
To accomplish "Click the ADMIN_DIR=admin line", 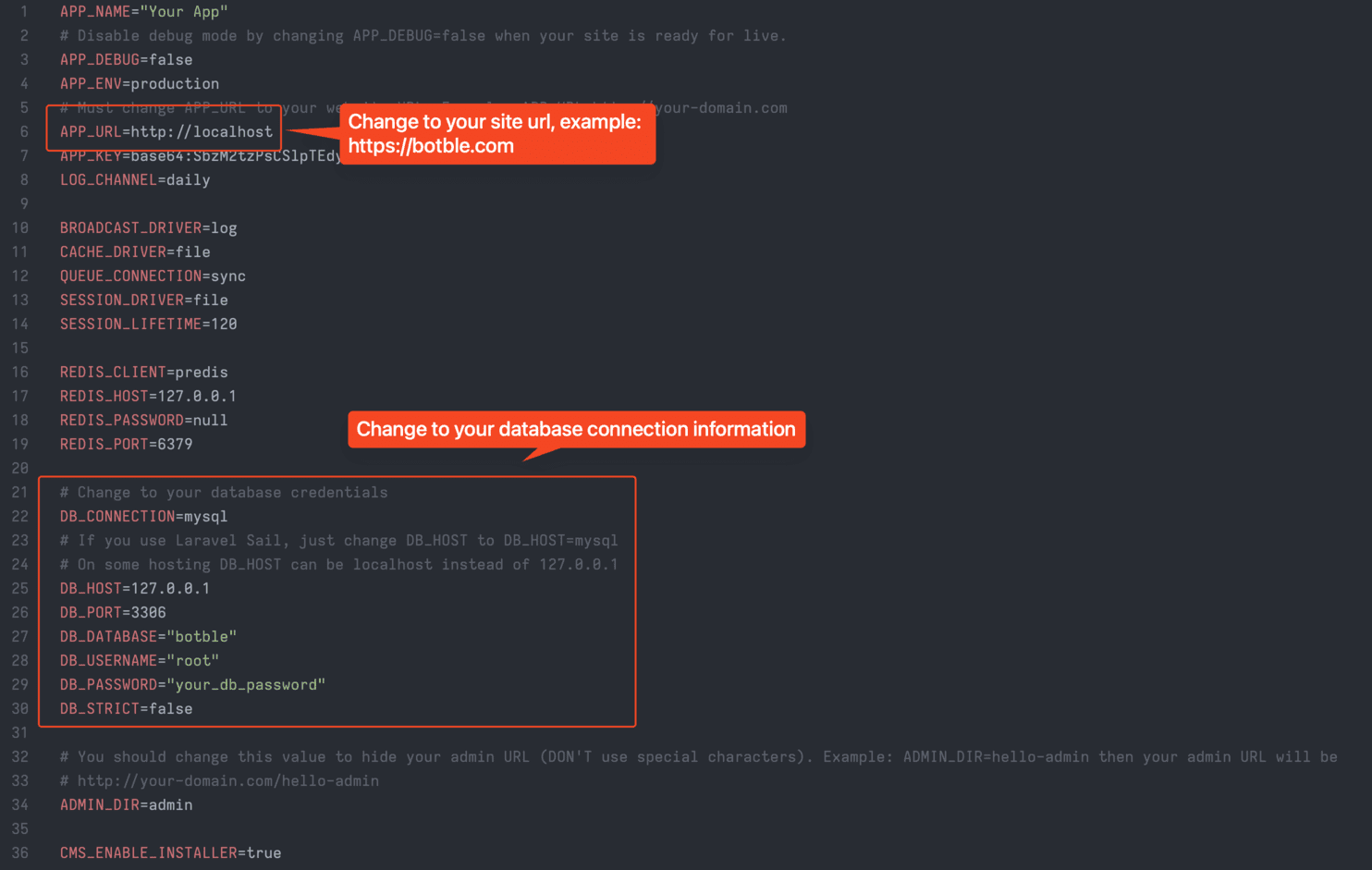I will pyautogui.click(x=126, y=805).
